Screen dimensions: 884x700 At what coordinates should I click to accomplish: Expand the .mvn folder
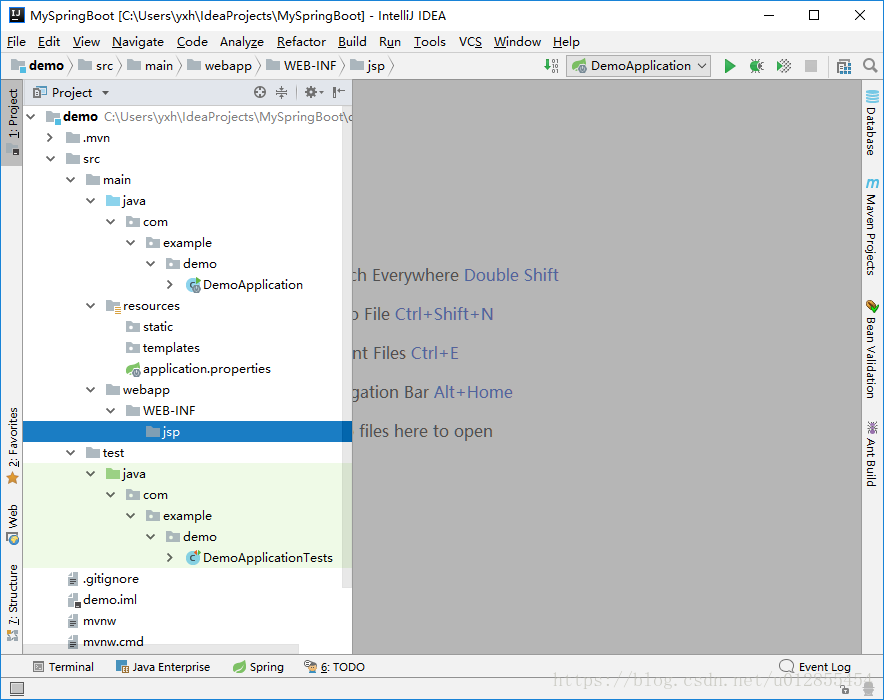[x=50, y=138]
